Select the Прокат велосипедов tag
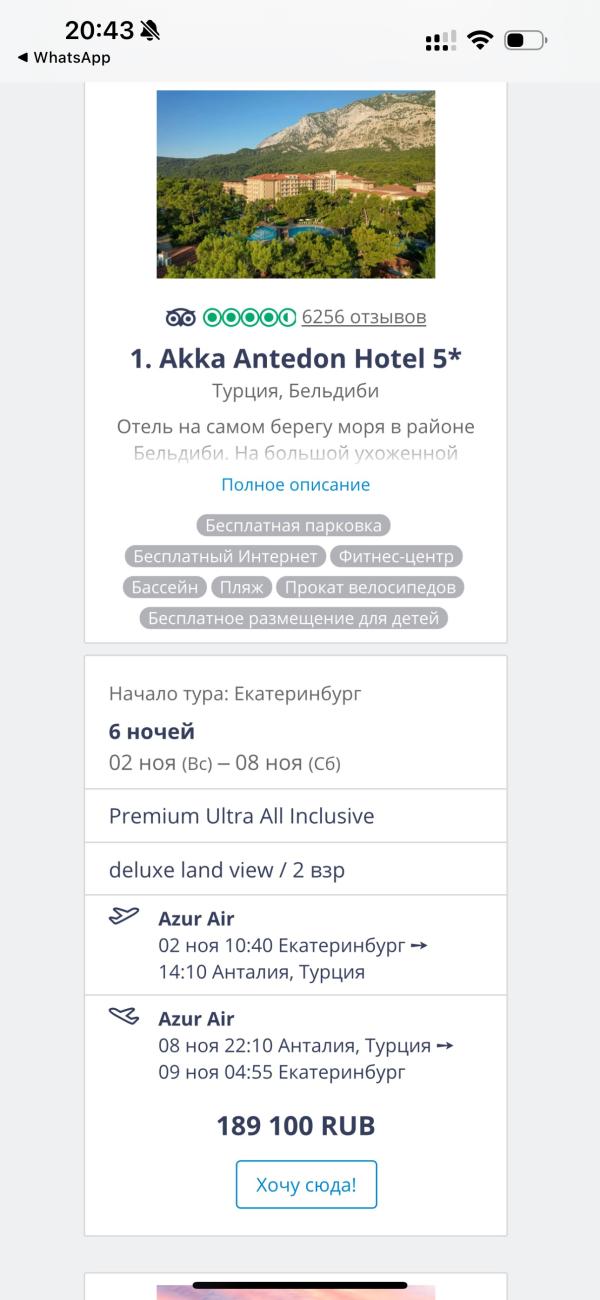600x1300 pixels. click(x=371, y=587)
